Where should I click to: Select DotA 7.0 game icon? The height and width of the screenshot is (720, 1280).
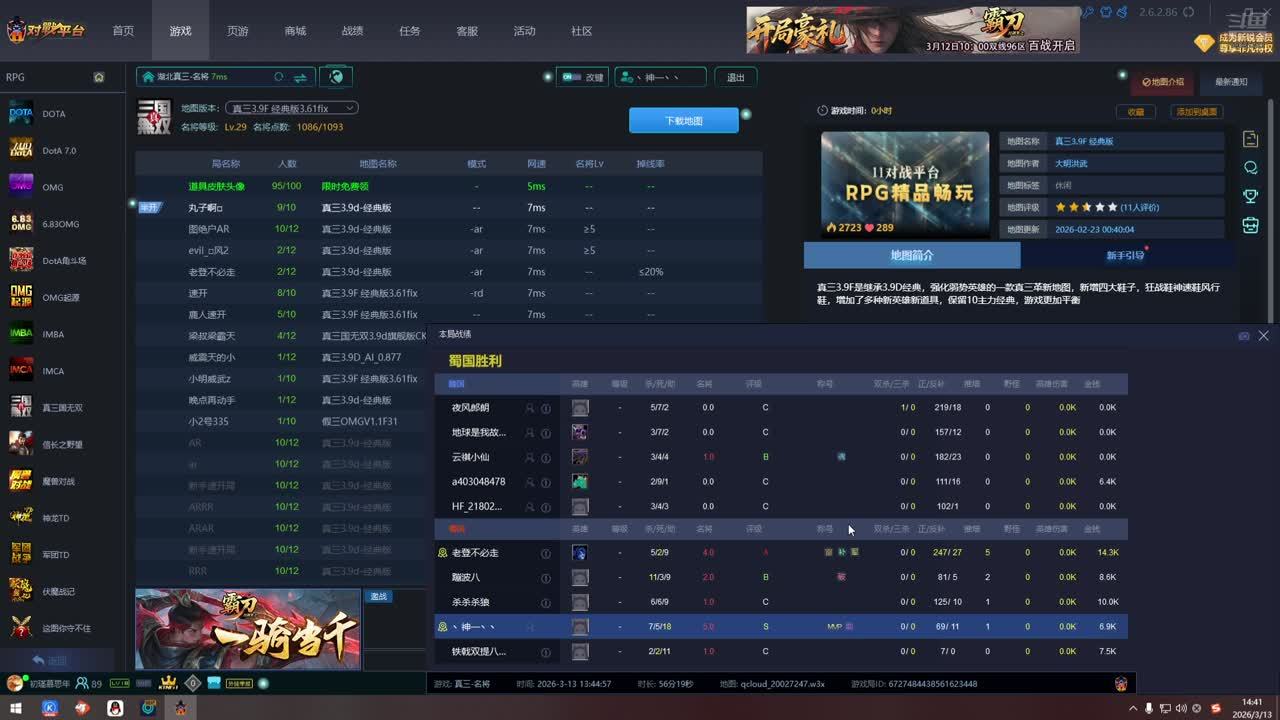coord(21,150)
